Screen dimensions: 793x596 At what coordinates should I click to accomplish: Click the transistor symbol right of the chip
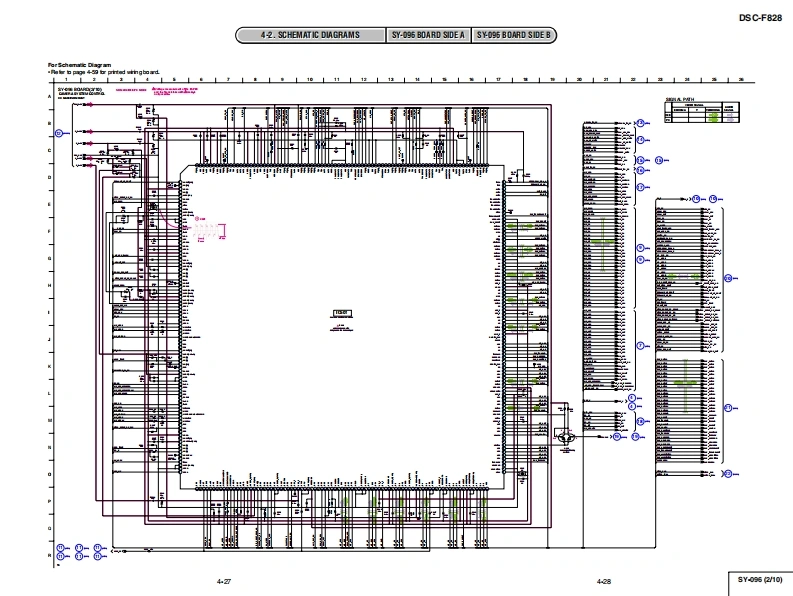[x=566, y=437]
